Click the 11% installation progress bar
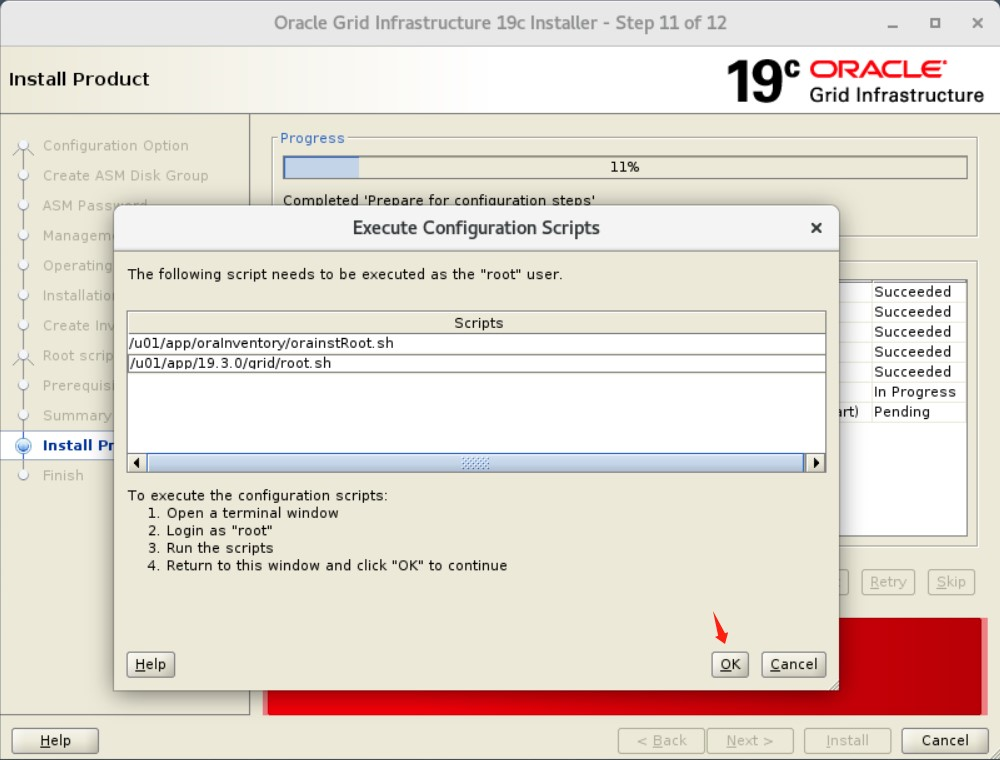This screenshot has height=760, width=1000. coord(625,167)
